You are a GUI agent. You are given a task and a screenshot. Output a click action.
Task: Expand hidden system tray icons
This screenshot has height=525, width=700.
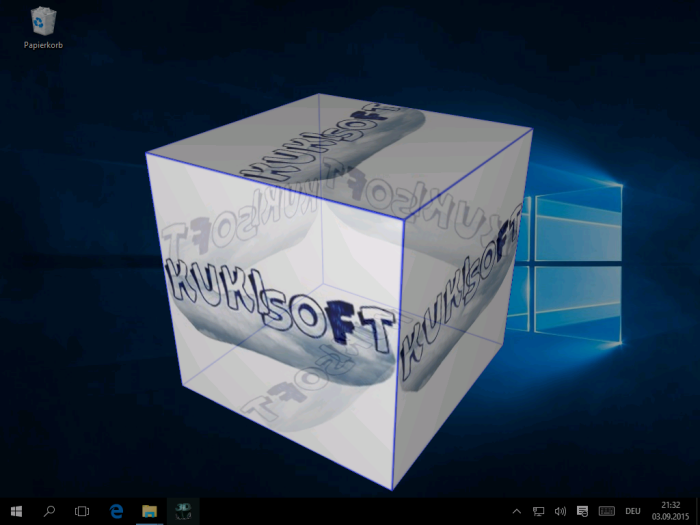tap(516, 511)
